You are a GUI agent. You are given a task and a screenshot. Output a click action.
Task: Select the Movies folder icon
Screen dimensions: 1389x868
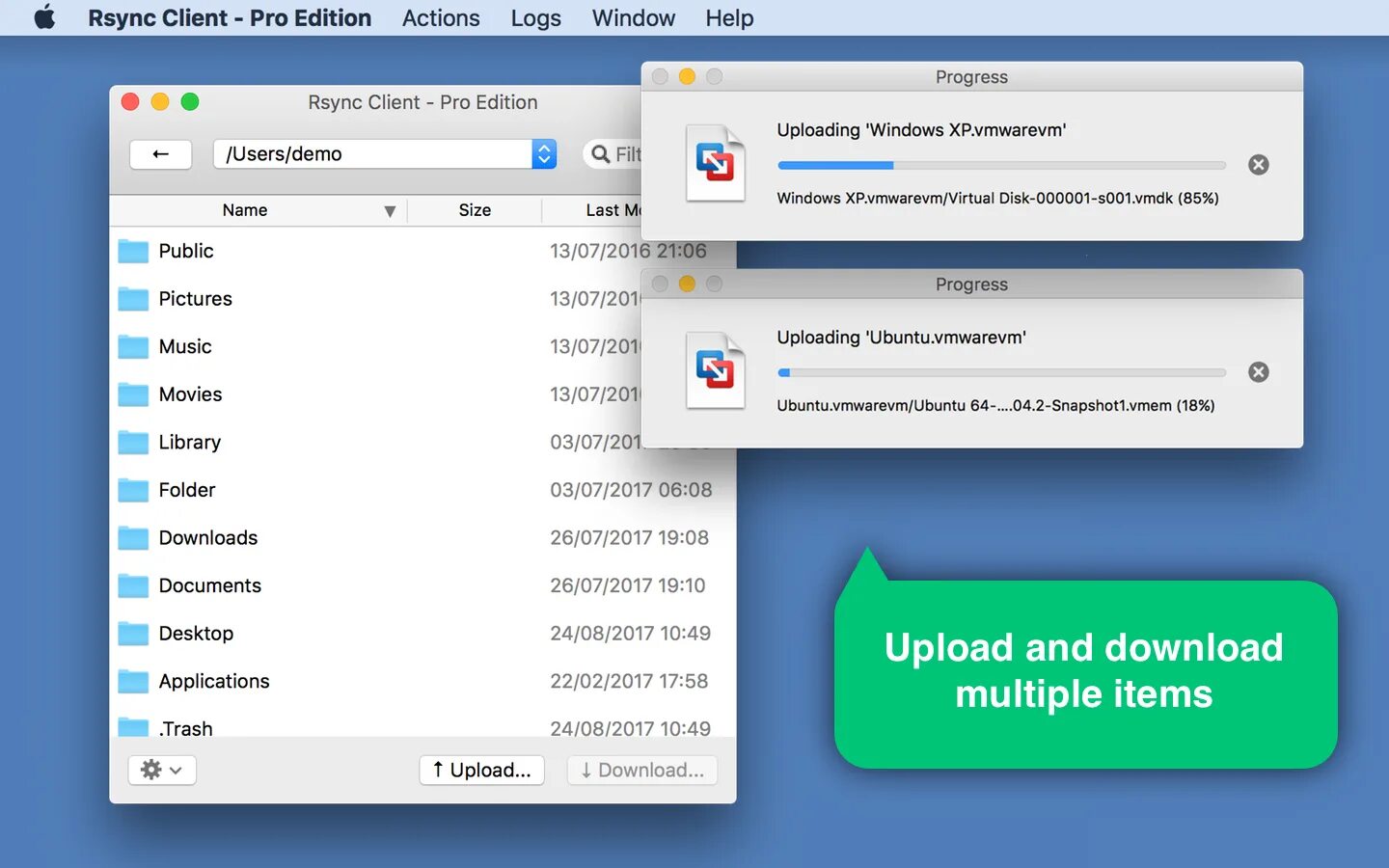[133, 394]
